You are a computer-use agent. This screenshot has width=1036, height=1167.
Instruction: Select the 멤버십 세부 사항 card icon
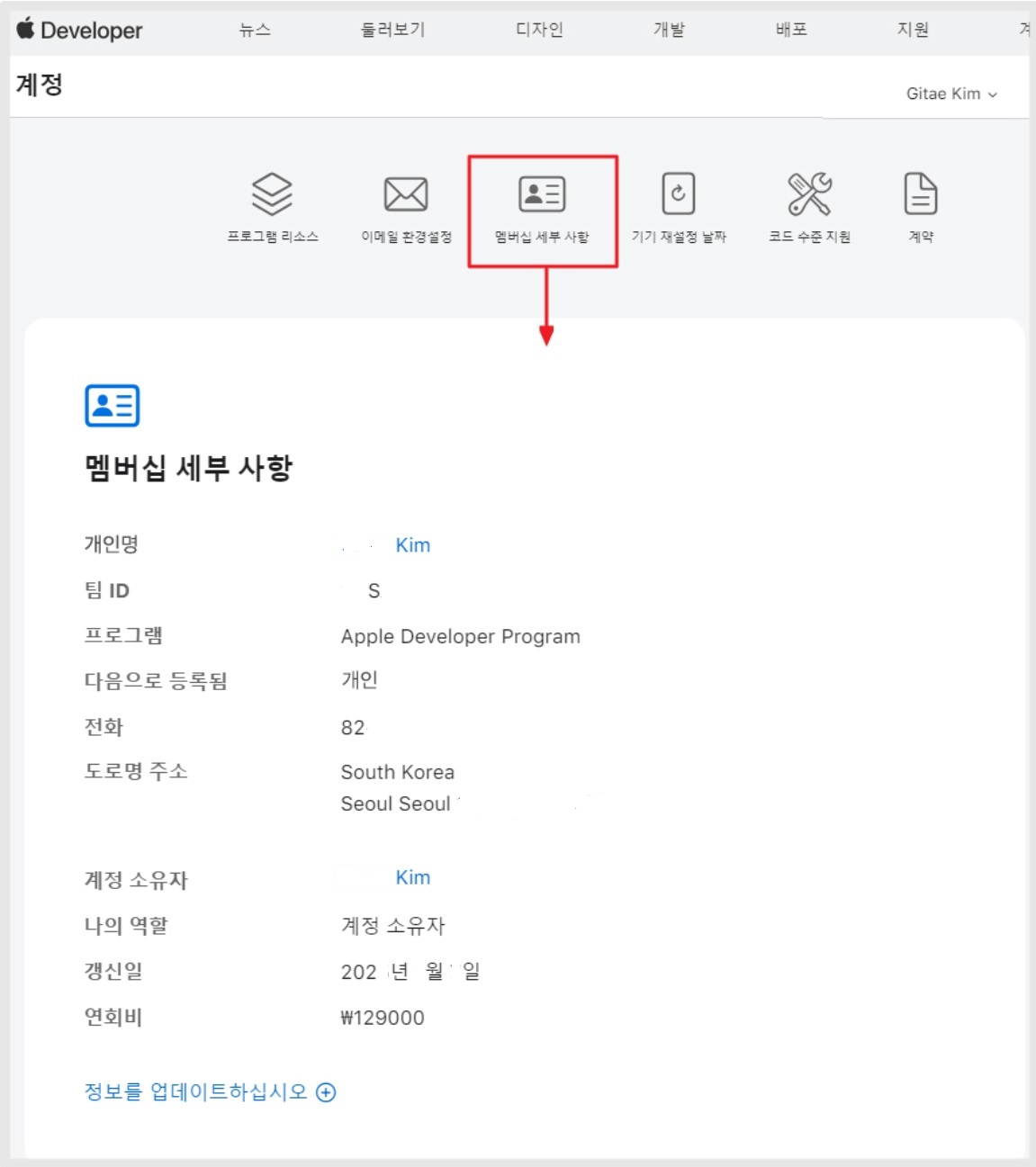542,193
